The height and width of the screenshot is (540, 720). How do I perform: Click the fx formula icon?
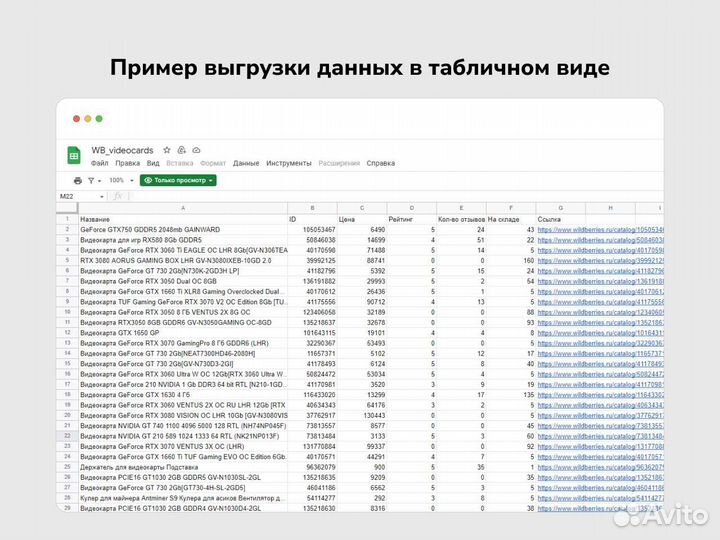click(x=118, y=196)
